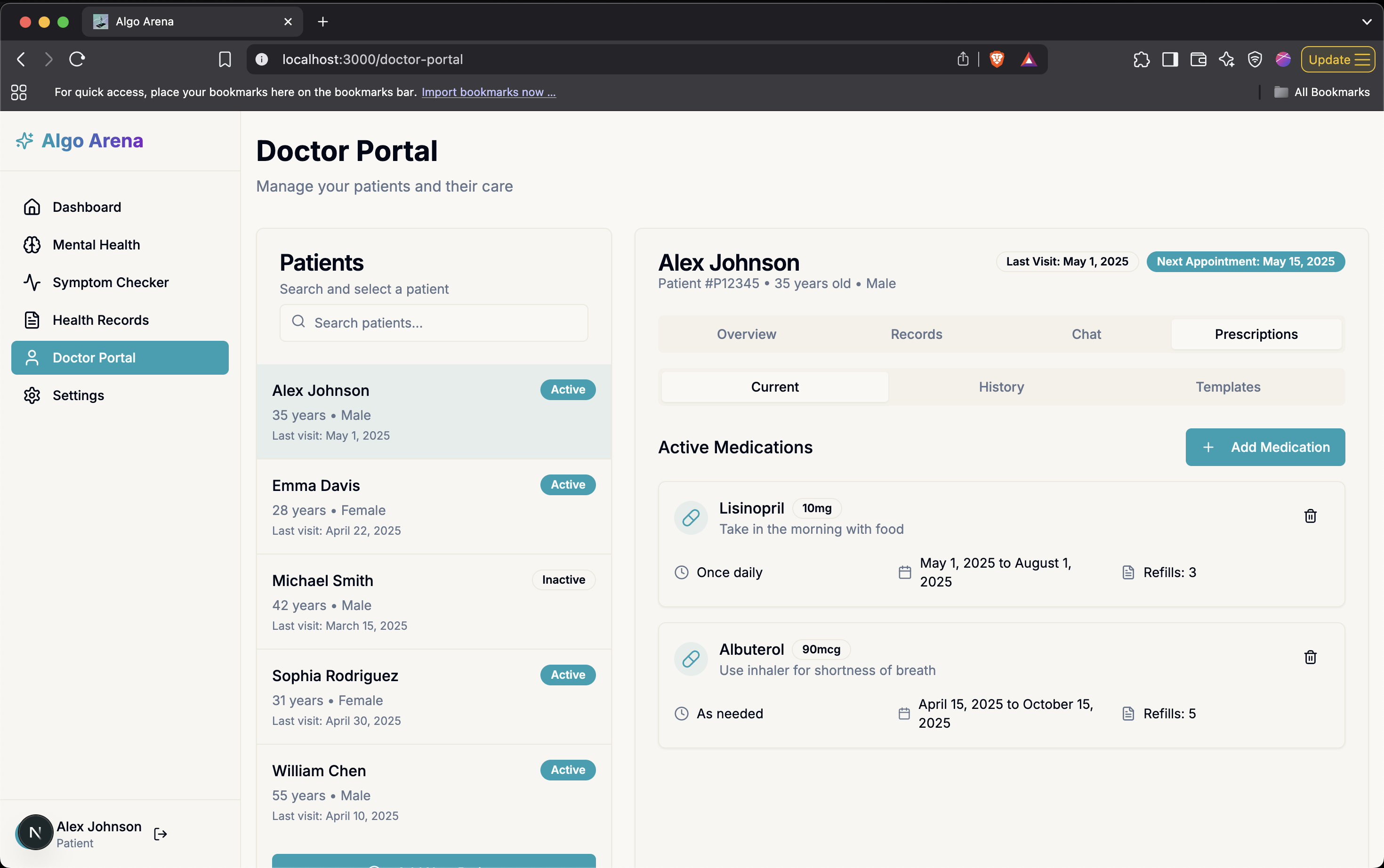Switch to the History prescriptions tab
1384x868 pixels.
(1000, 387)
